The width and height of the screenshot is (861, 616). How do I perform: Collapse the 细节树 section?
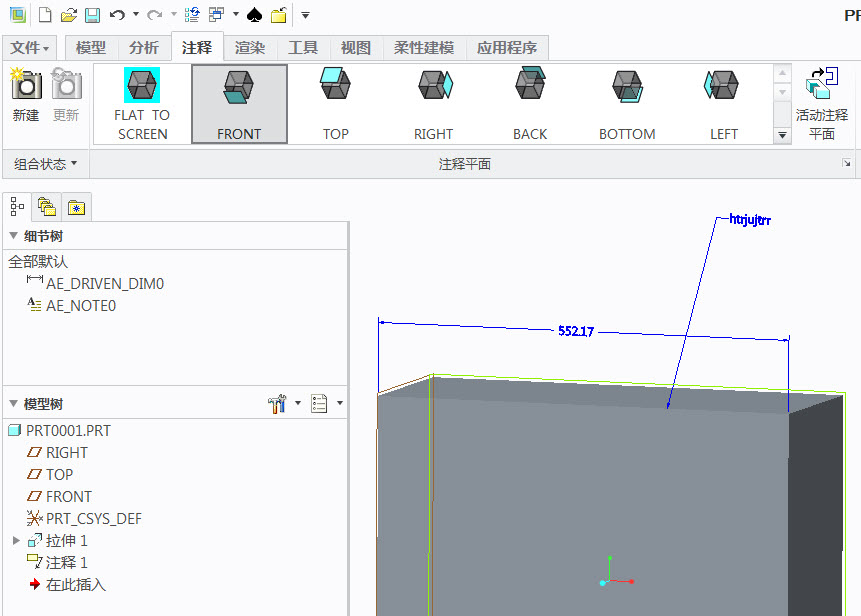coord(14,236)
